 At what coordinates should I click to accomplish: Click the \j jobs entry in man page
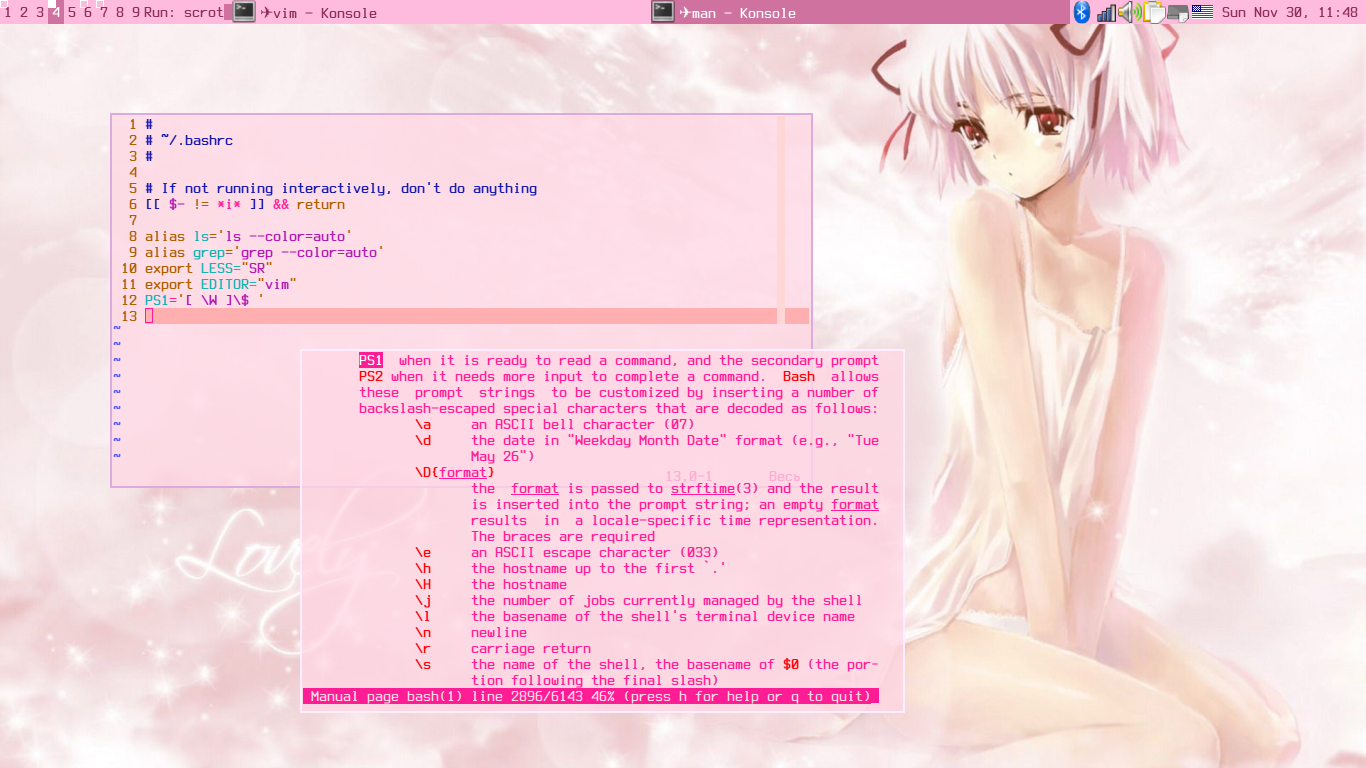coord(423,601)
